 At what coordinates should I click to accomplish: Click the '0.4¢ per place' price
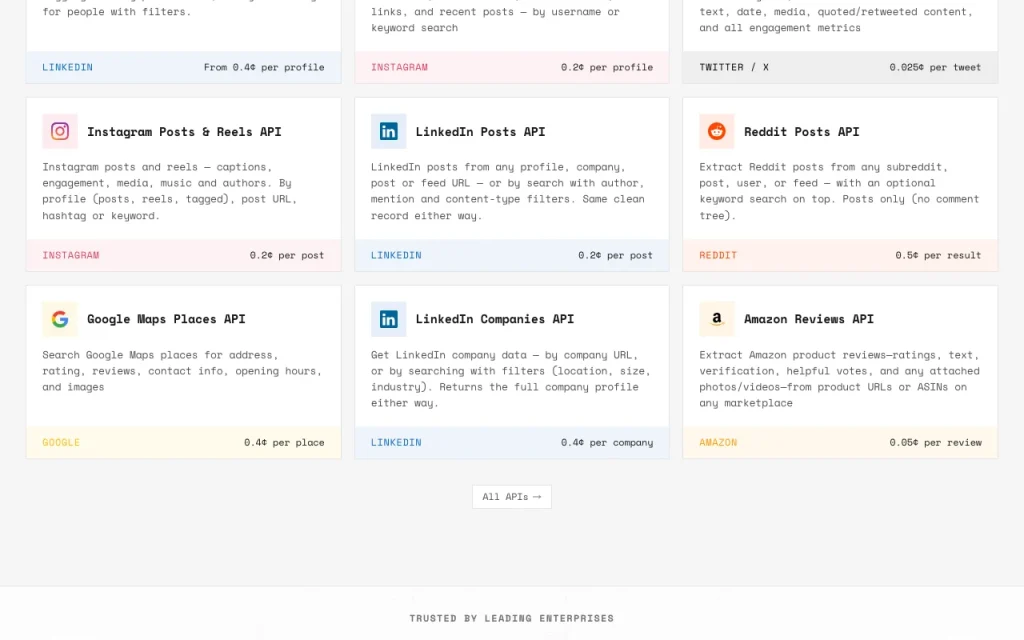pyautogui.click(x=284, y=443)
